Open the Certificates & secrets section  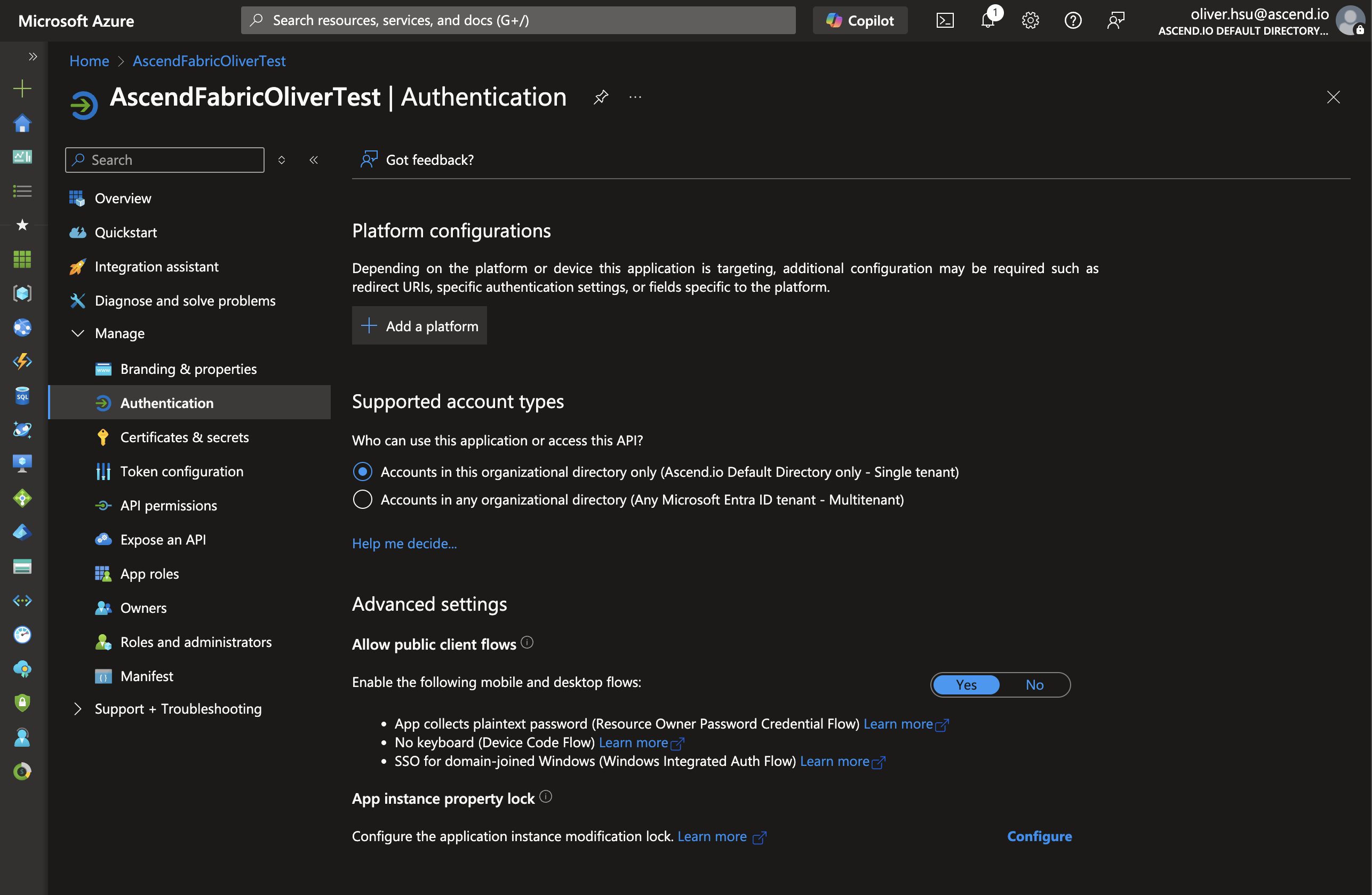point(183,436)
